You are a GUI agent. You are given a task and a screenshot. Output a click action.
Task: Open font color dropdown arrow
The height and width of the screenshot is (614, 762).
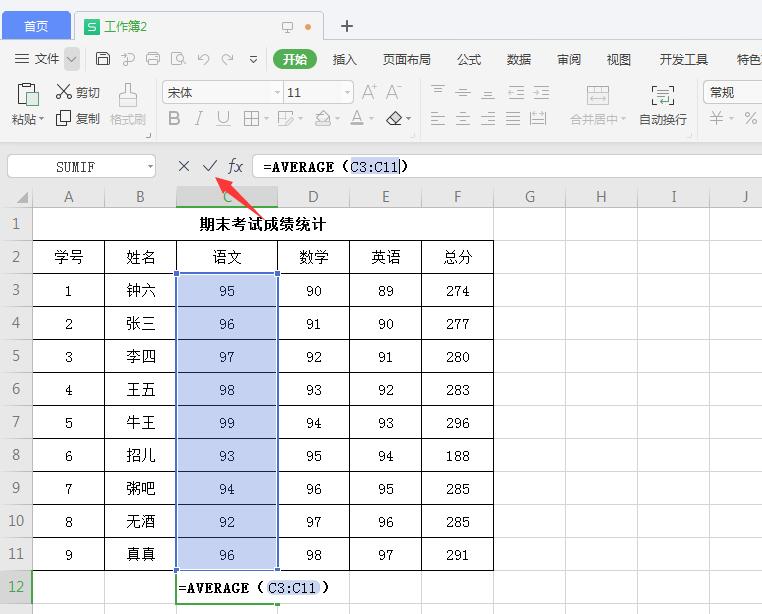coord(371,118)
